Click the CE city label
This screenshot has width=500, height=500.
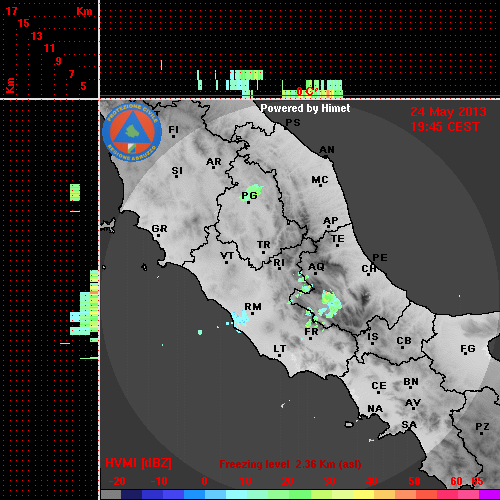379,386
